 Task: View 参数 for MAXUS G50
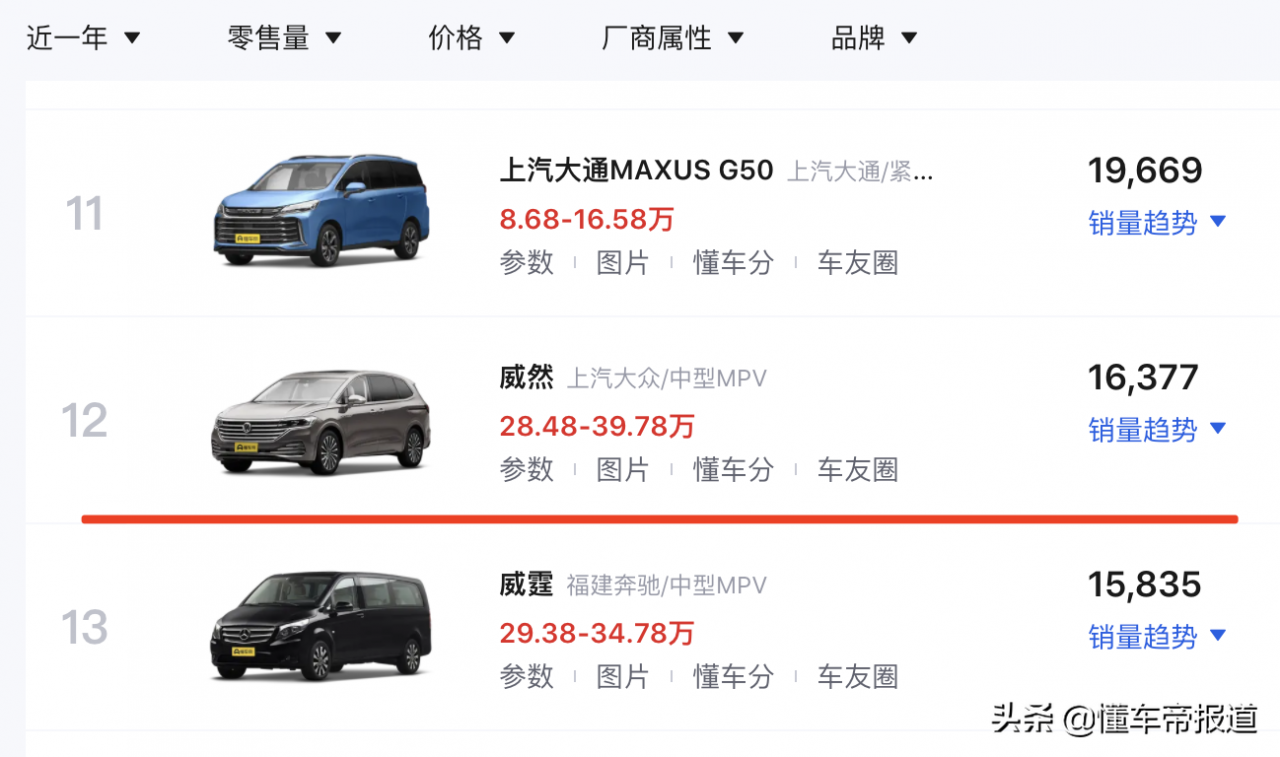point(527,262)
